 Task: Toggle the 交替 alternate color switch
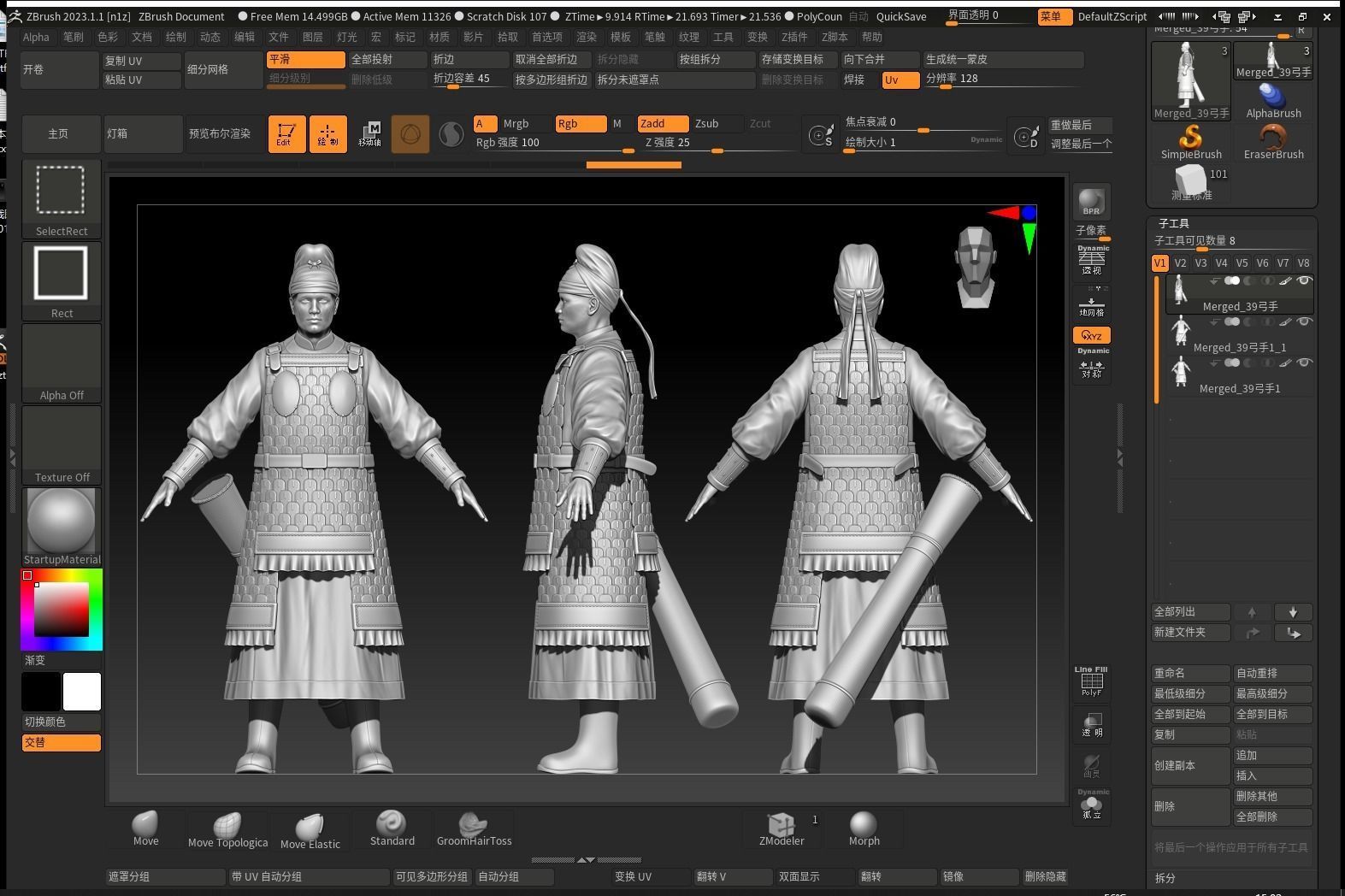coord(62,743)
